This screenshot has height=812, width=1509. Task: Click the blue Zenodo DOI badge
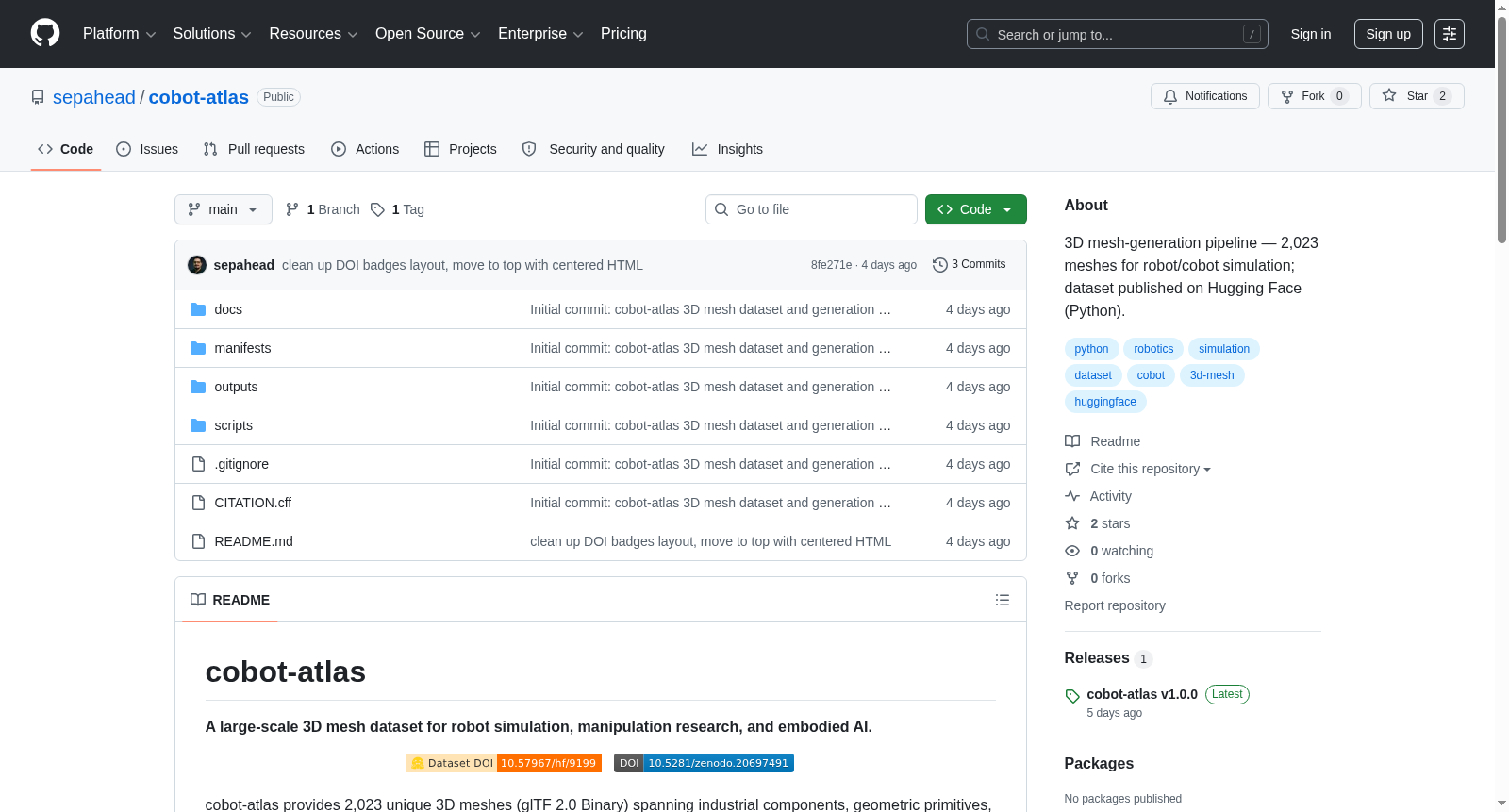pyautogui.click(x=704, y=763)
